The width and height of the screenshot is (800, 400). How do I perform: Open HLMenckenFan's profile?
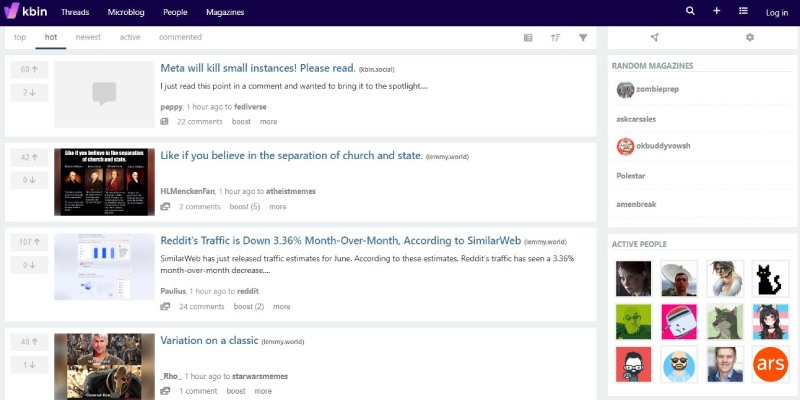(187, 191)
